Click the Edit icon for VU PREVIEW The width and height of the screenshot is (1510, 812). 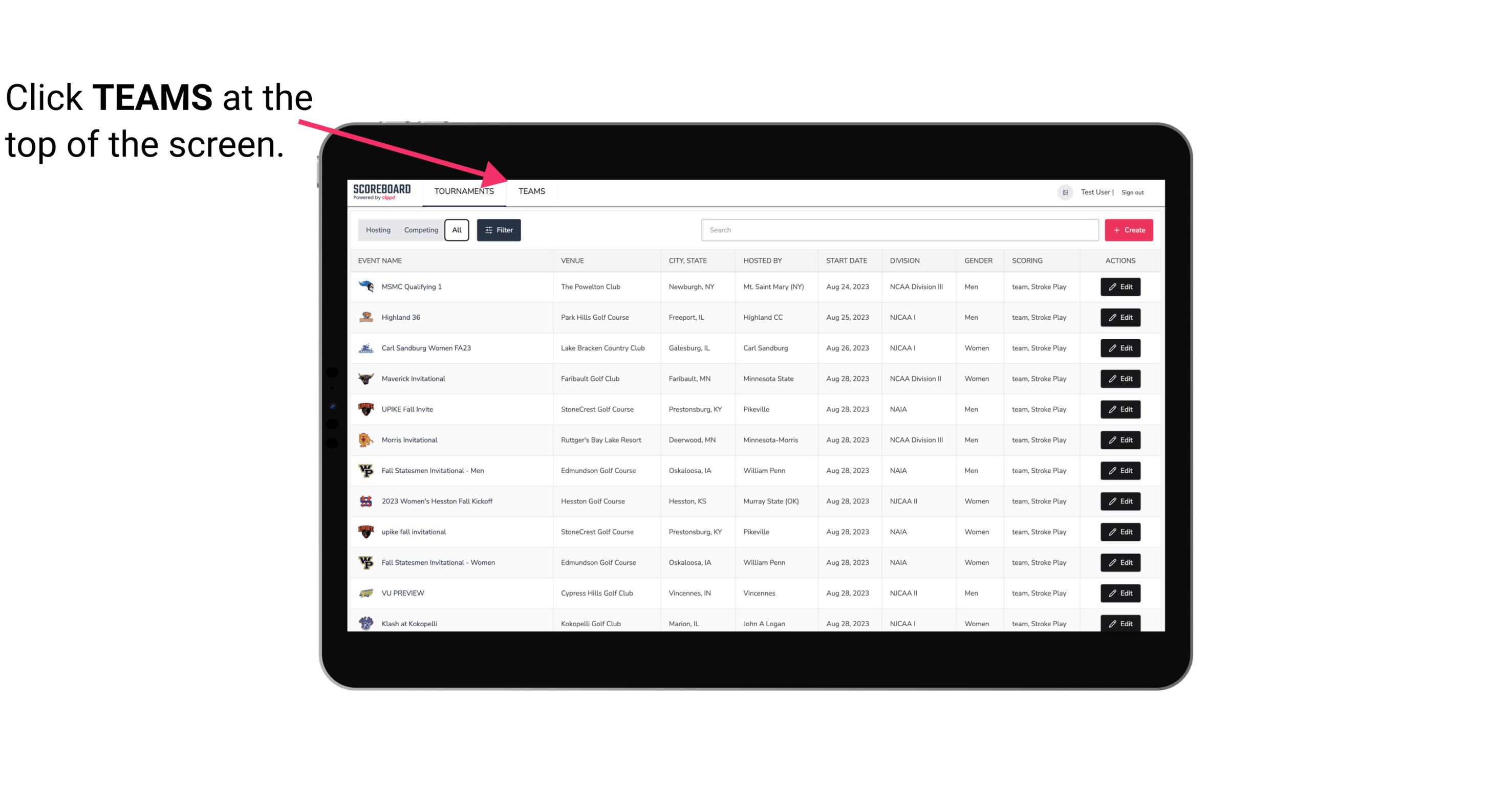coord(1120,593)
